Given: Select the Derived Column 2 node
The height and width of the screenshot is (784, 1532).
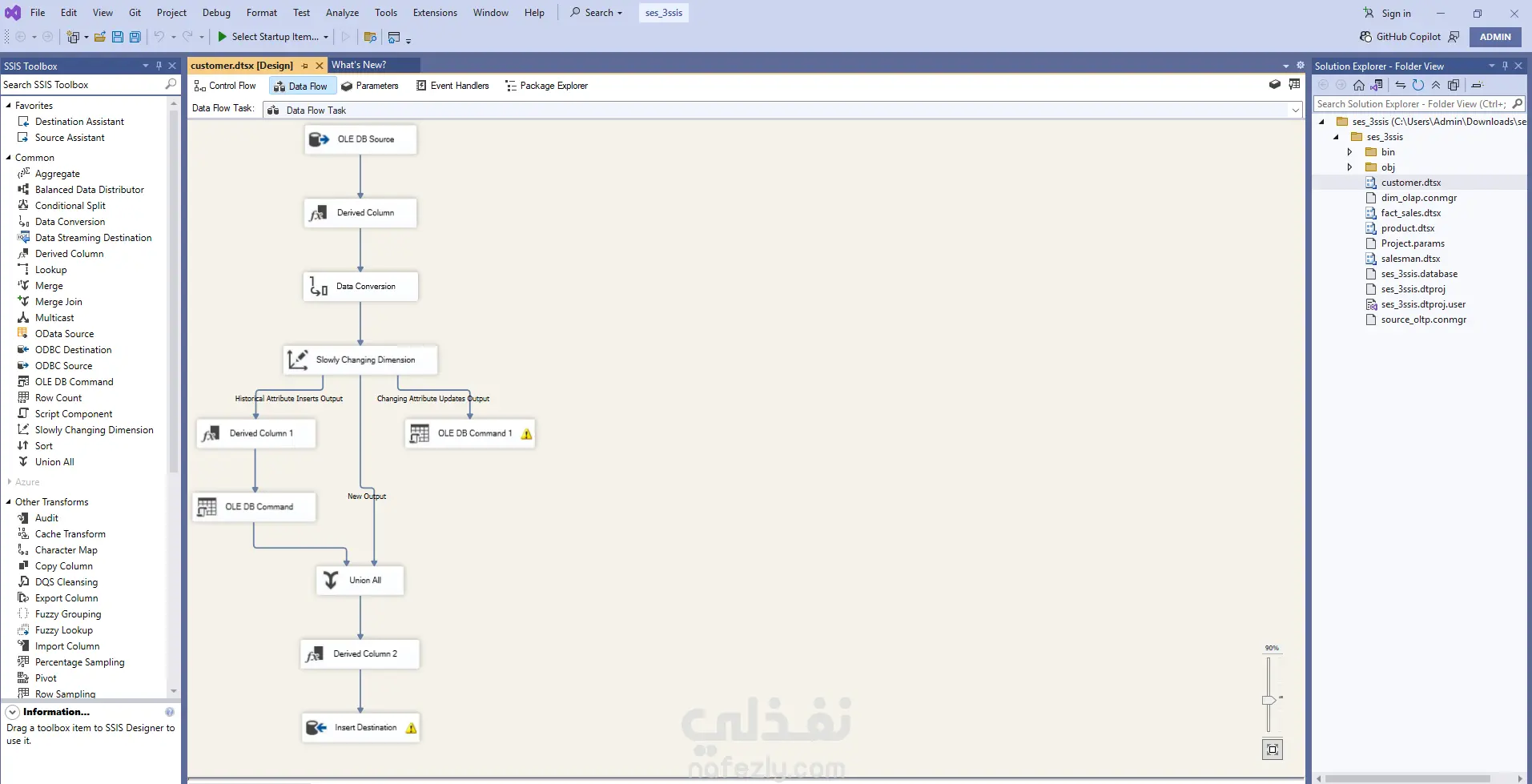Looking at the screenshot, I should pyautogui.click(x=360, y=654).
